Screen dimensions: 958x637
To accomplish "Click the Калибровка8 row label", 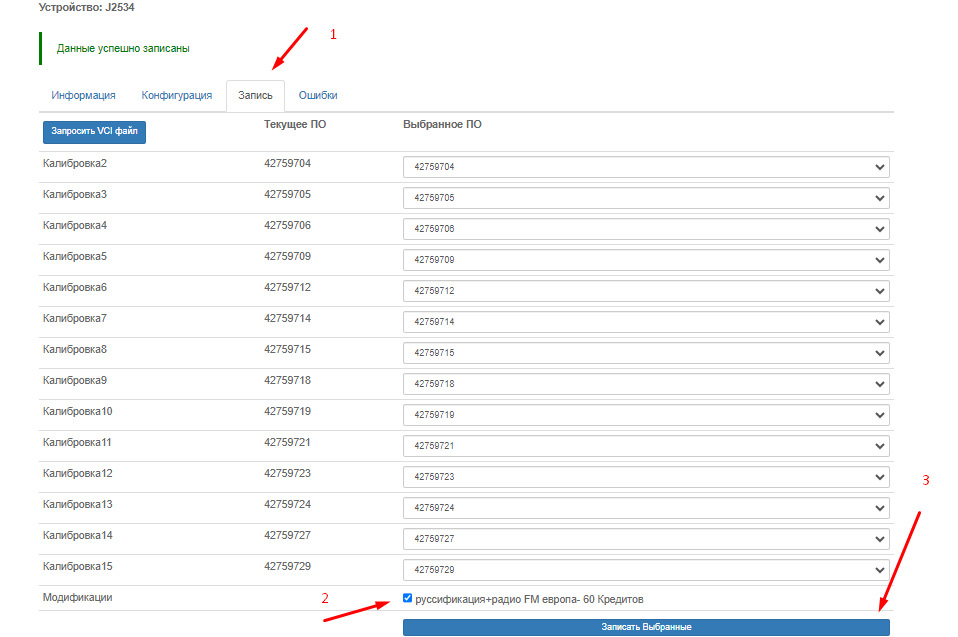I will tap(75, 350).
